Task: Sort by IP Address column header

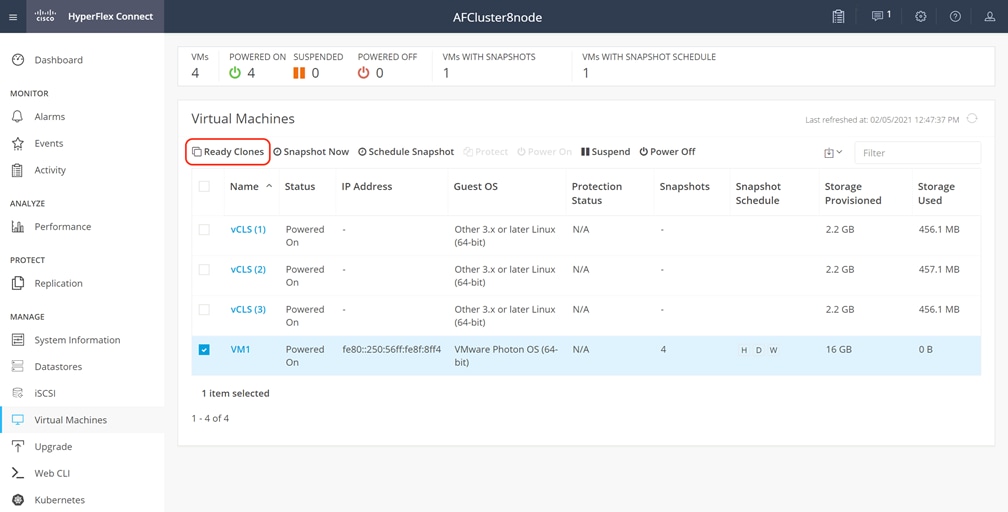Action: [366, 187]
